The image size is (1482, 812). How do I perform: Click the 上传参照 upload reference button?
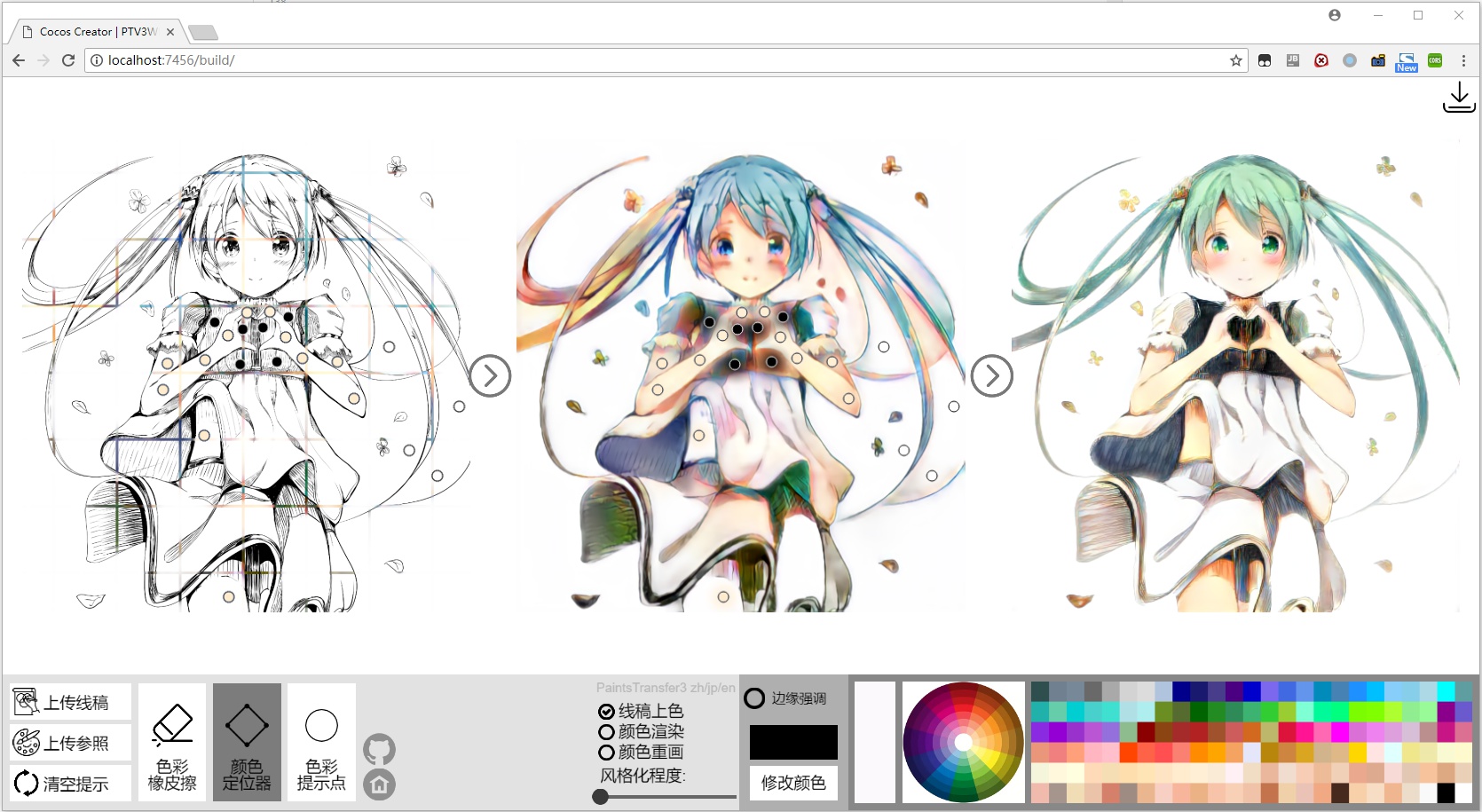70,743
